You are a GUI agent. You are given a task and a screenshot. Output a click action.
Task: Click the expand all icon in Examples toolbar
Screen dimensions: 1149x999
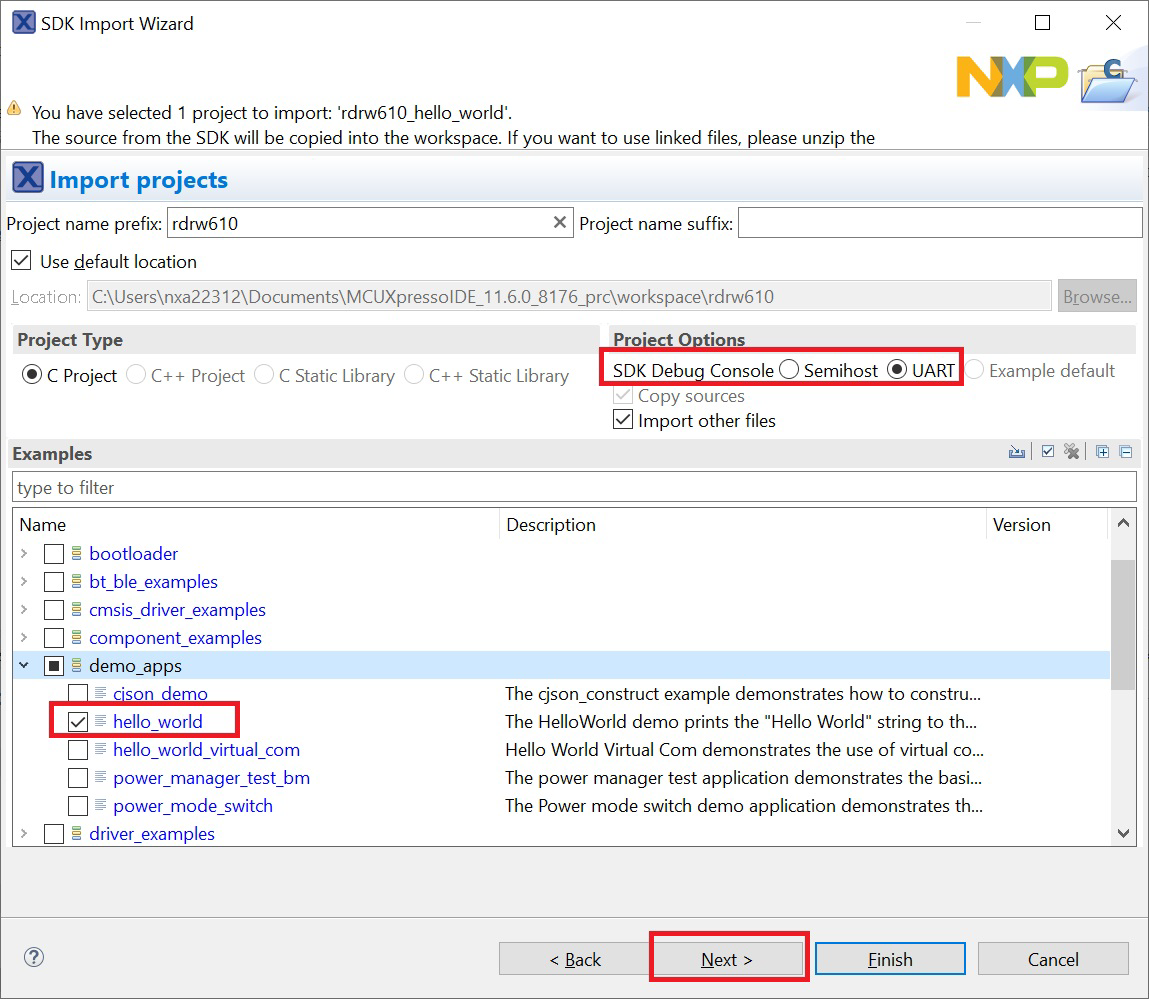pos(1102,452)
